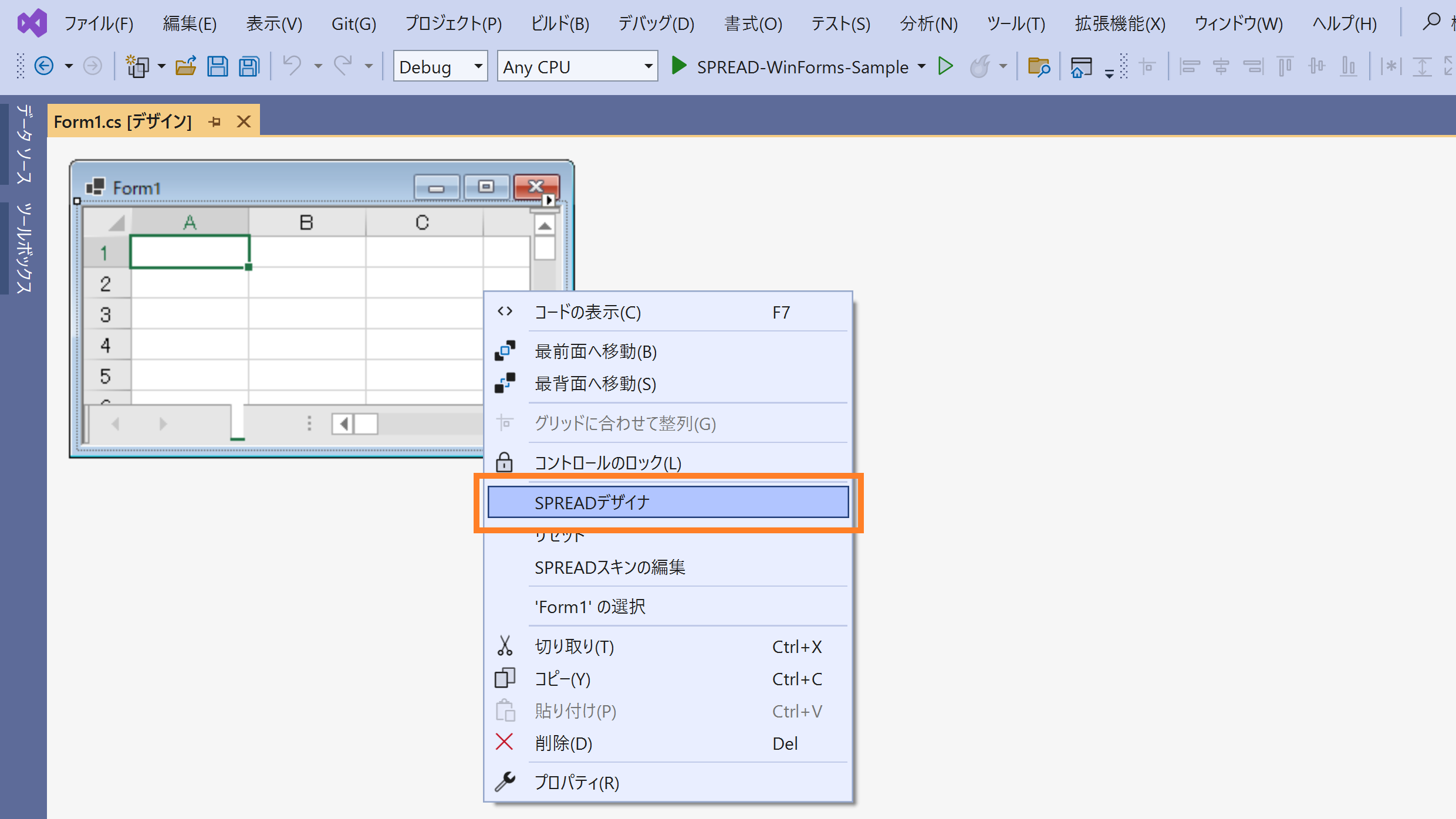The image size is (1456, 819).
Task: Save Form1.cs with the save icon
Action: click(x=217, y=66)
